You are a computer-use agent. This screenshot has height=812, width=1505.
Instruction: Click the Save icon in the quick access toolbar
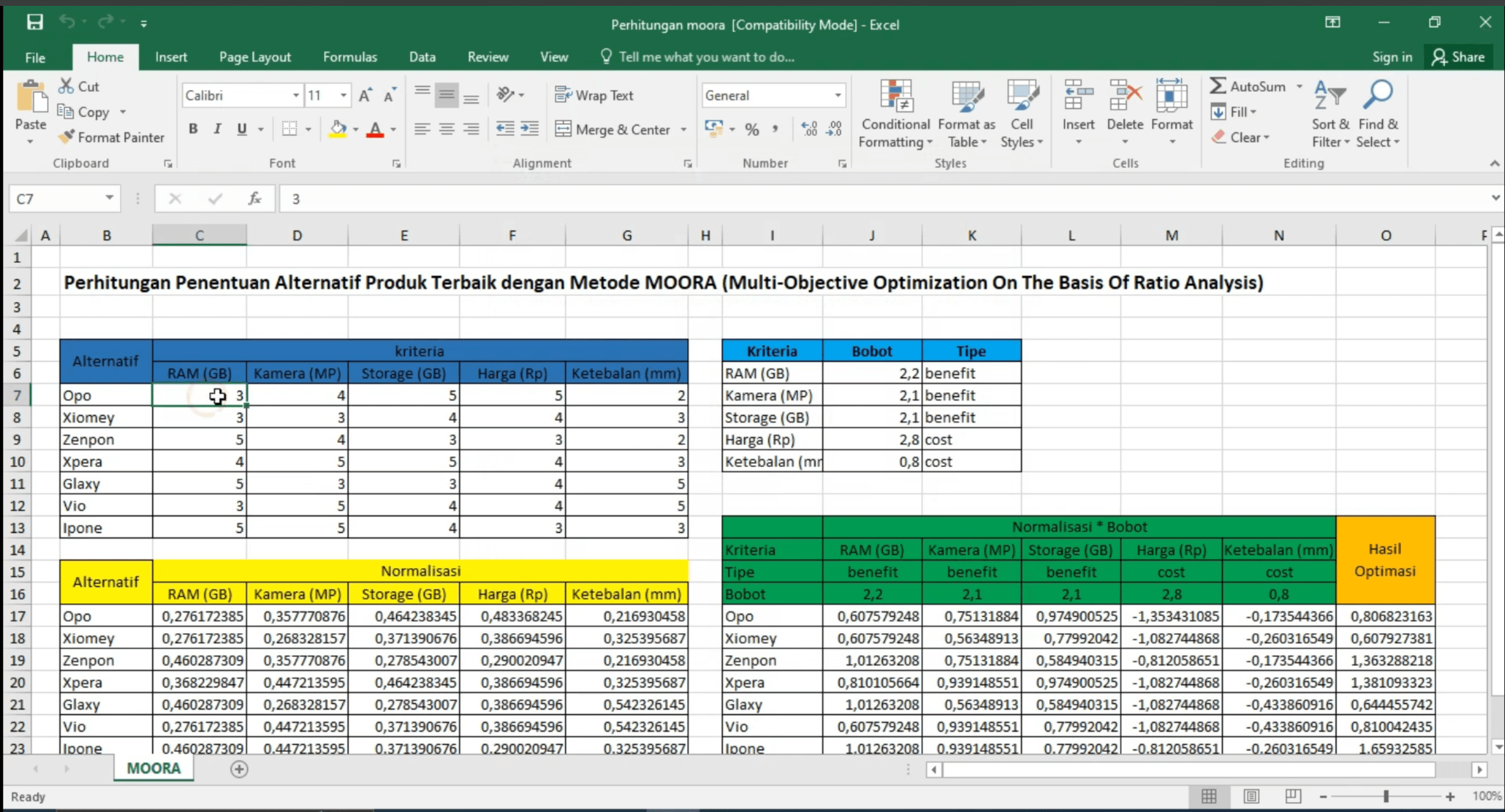pyautogui.click(x=35, y=22)
